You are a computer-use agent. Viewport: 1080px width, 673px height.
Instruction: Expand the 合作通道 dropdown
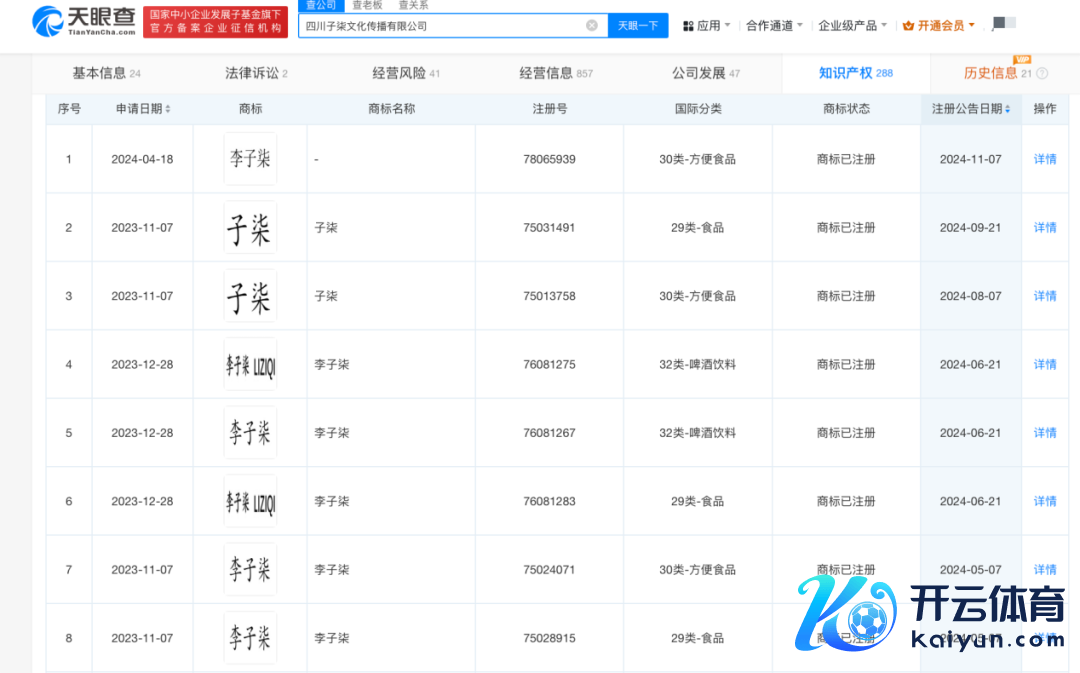[x=775, y=25]
